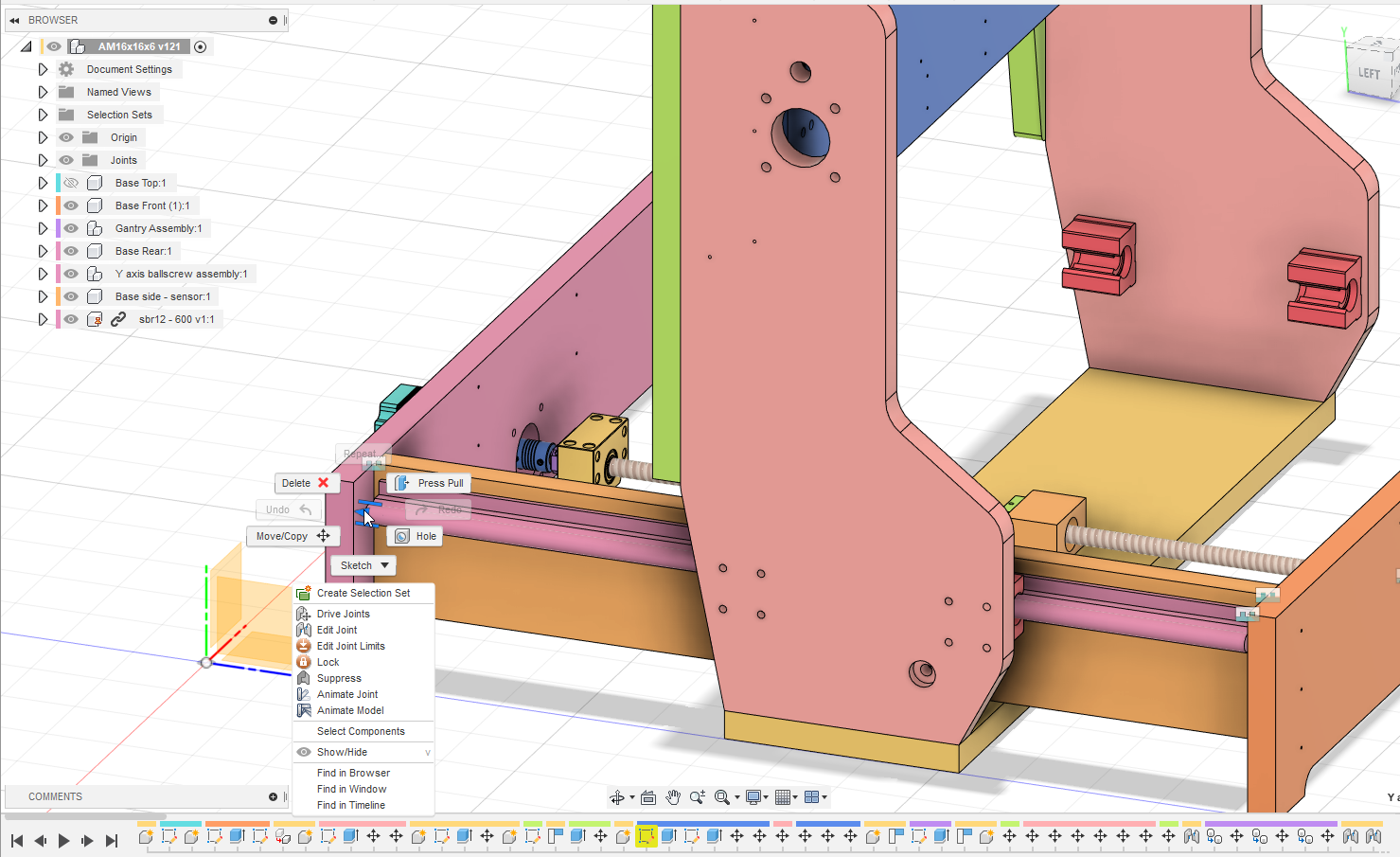Toggle visibility of the Origin folder
Image resolution: width=1400 pixels, height=857 pixels.
66,137
